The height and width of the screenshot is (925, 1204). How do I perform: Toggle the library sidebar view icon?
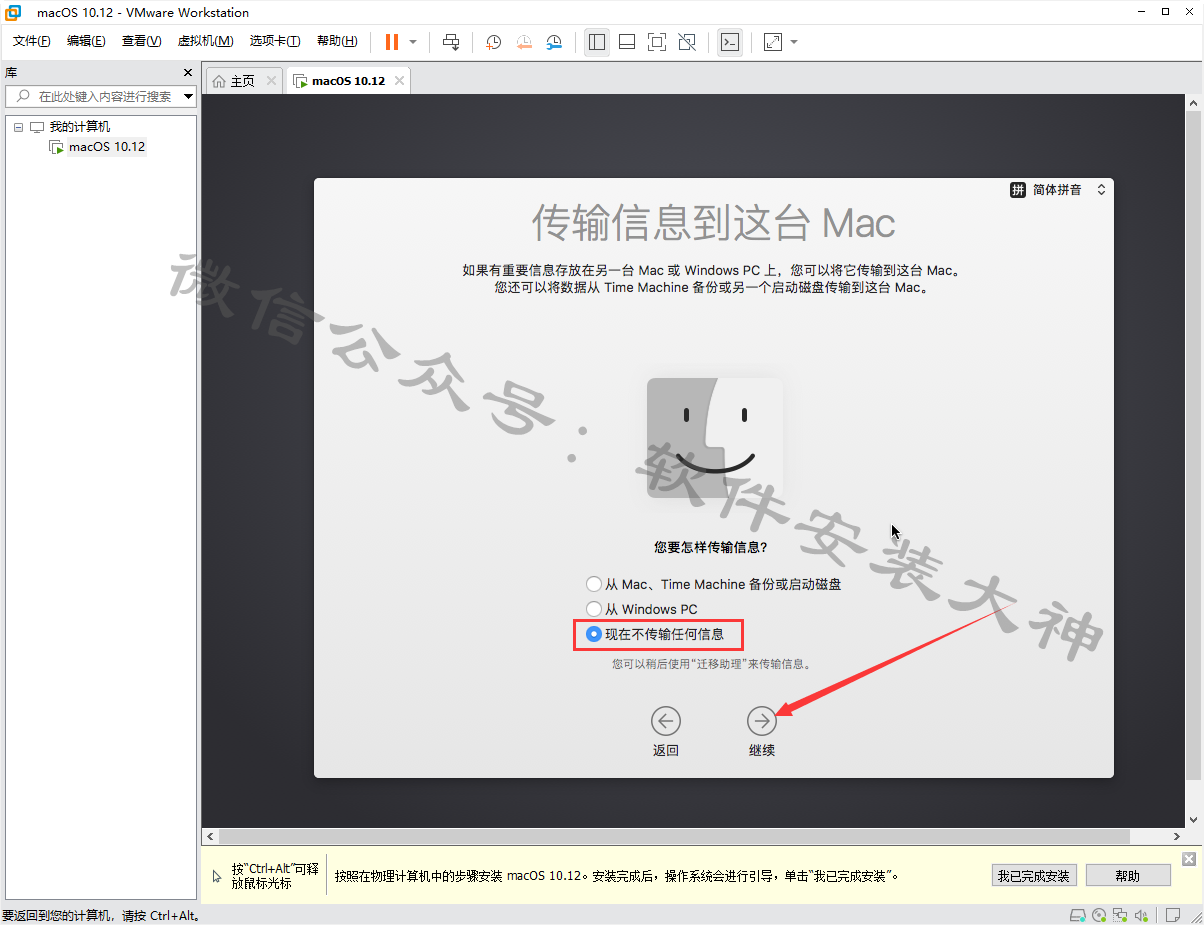coord(597,42)
